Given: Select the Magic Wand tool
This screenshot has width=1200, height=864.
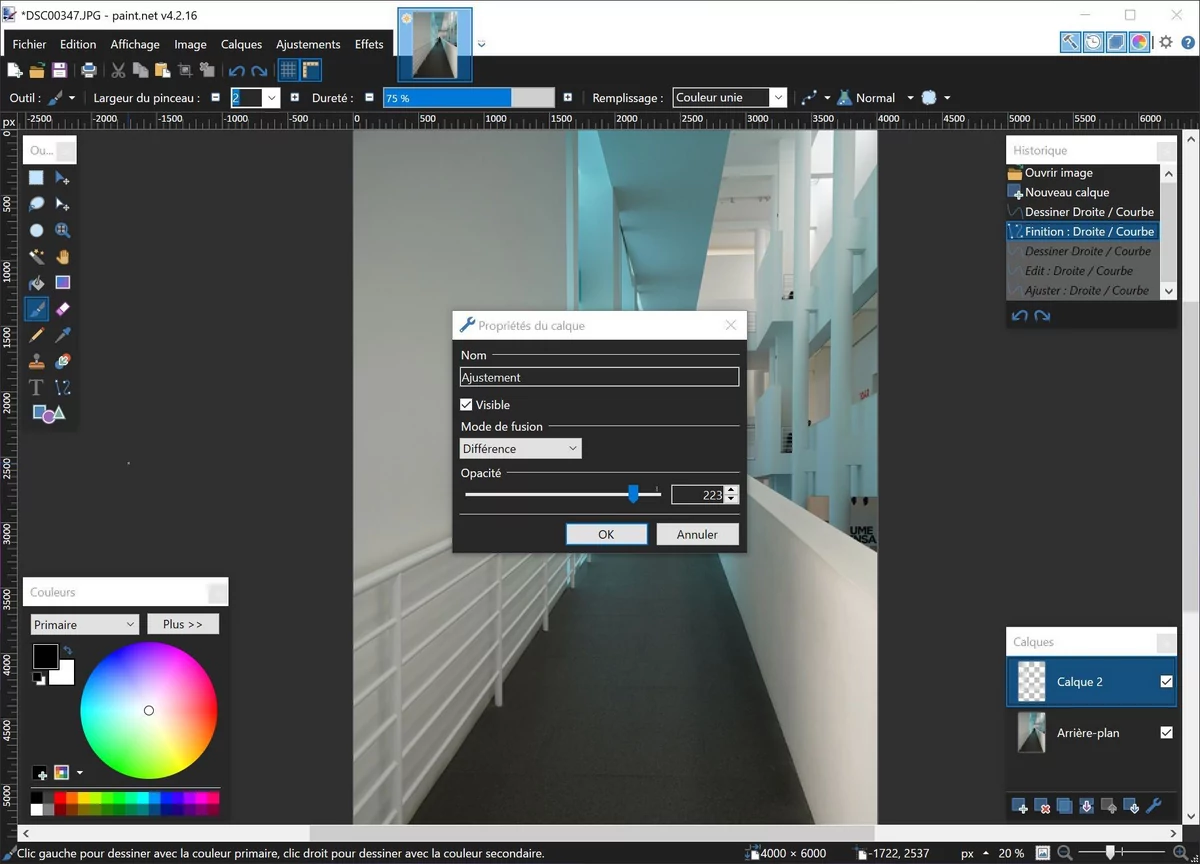Looking at the screenshot, I should (36, 257).
